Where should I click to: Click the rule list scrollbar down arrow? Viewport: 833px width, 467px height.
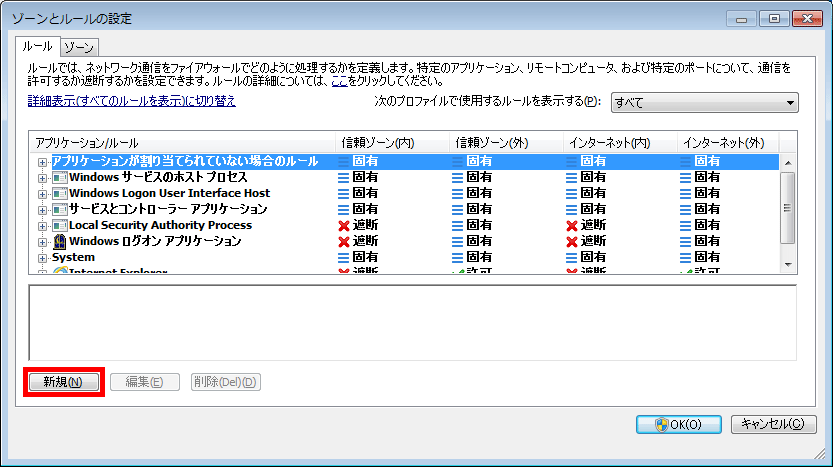(x=787, y=263)
